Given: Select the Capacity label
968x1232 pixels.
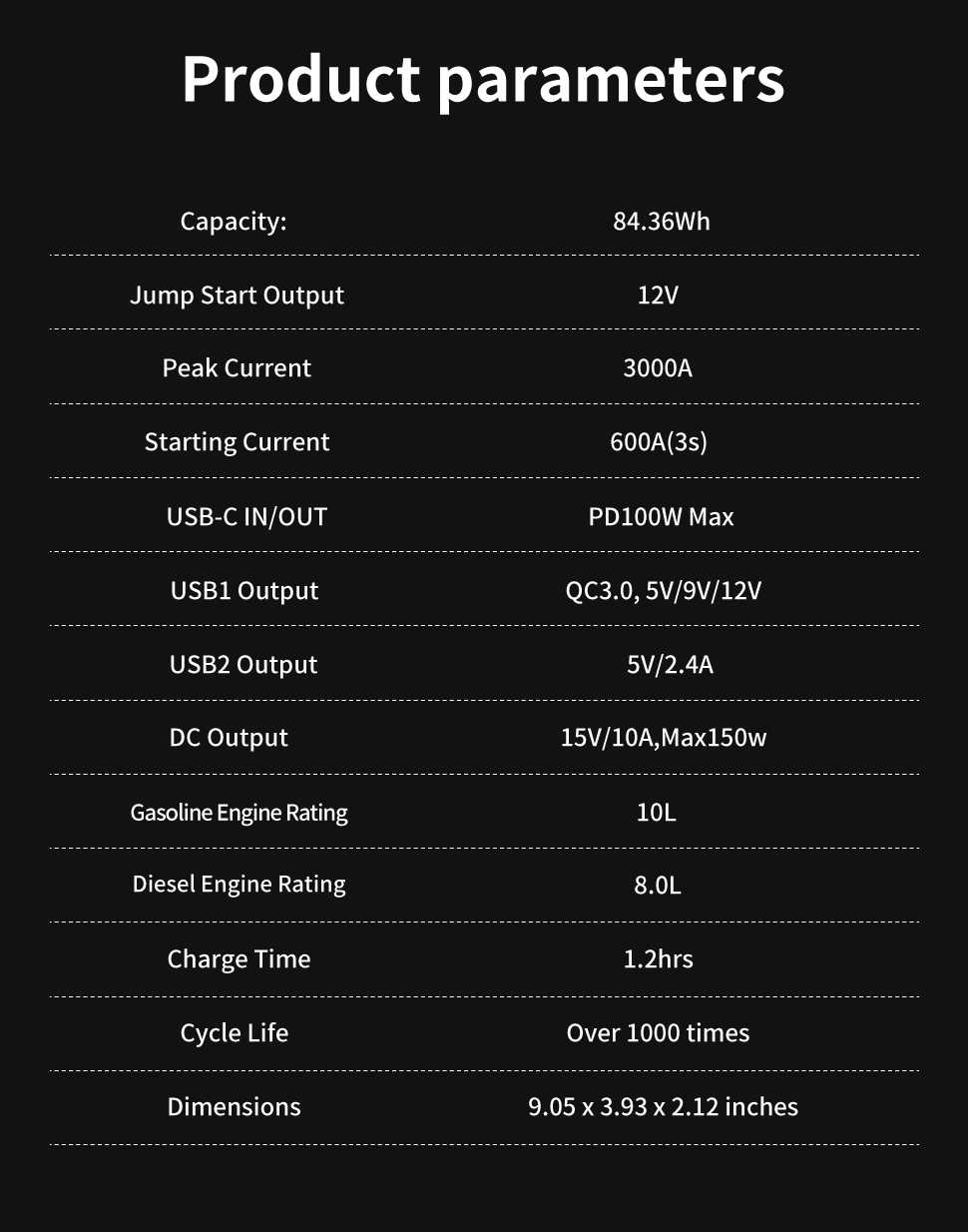Looking at the screenshot, I should pos(233,221).
